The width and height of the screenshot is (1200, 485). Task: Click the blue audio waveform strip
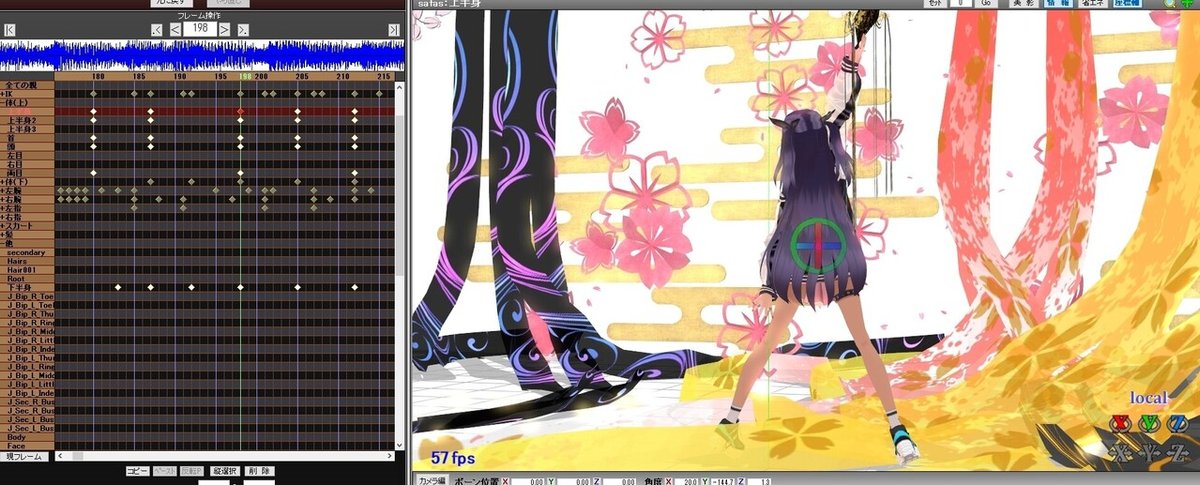pyautogui.click(x=203, y=55)
